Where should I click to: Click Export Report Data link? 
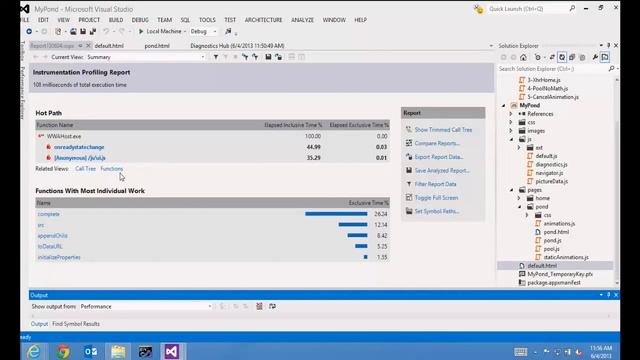click(439, 157)
